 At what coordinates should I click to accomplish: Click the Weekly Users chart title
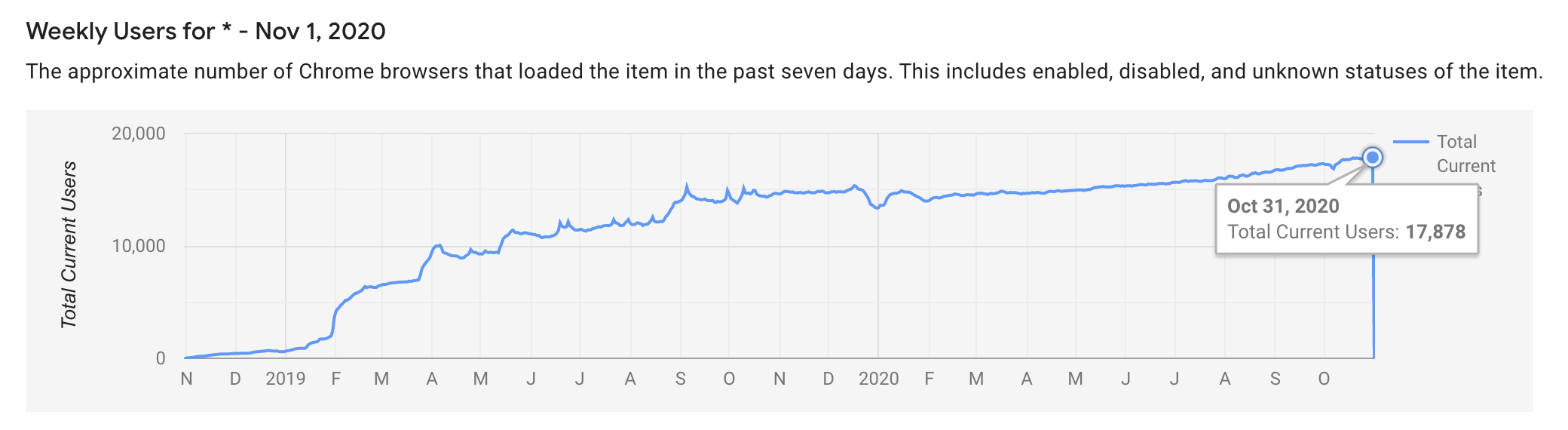[206, 31]
